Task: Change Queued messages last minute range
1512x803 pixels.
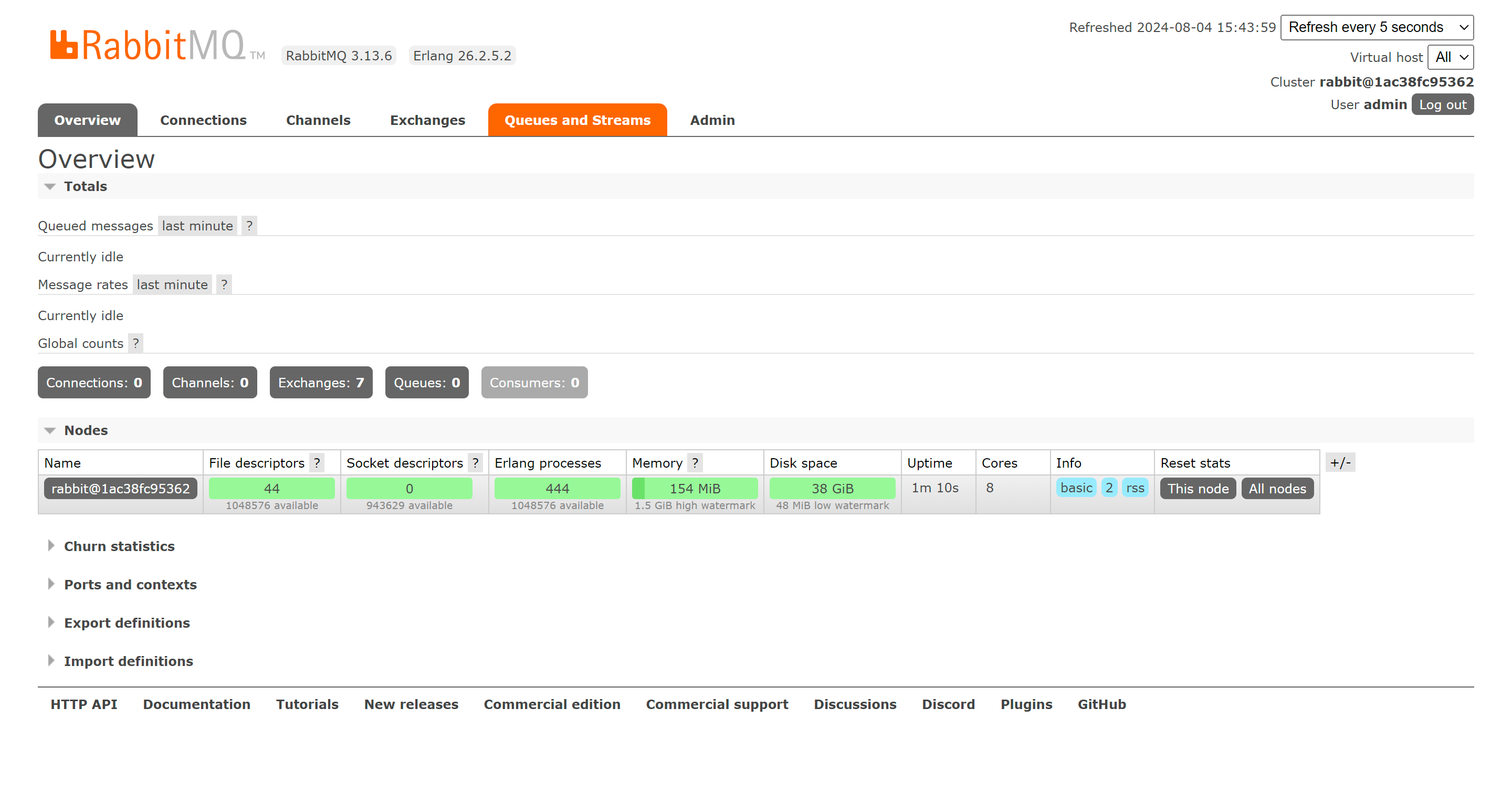Action: pos(197,226)
